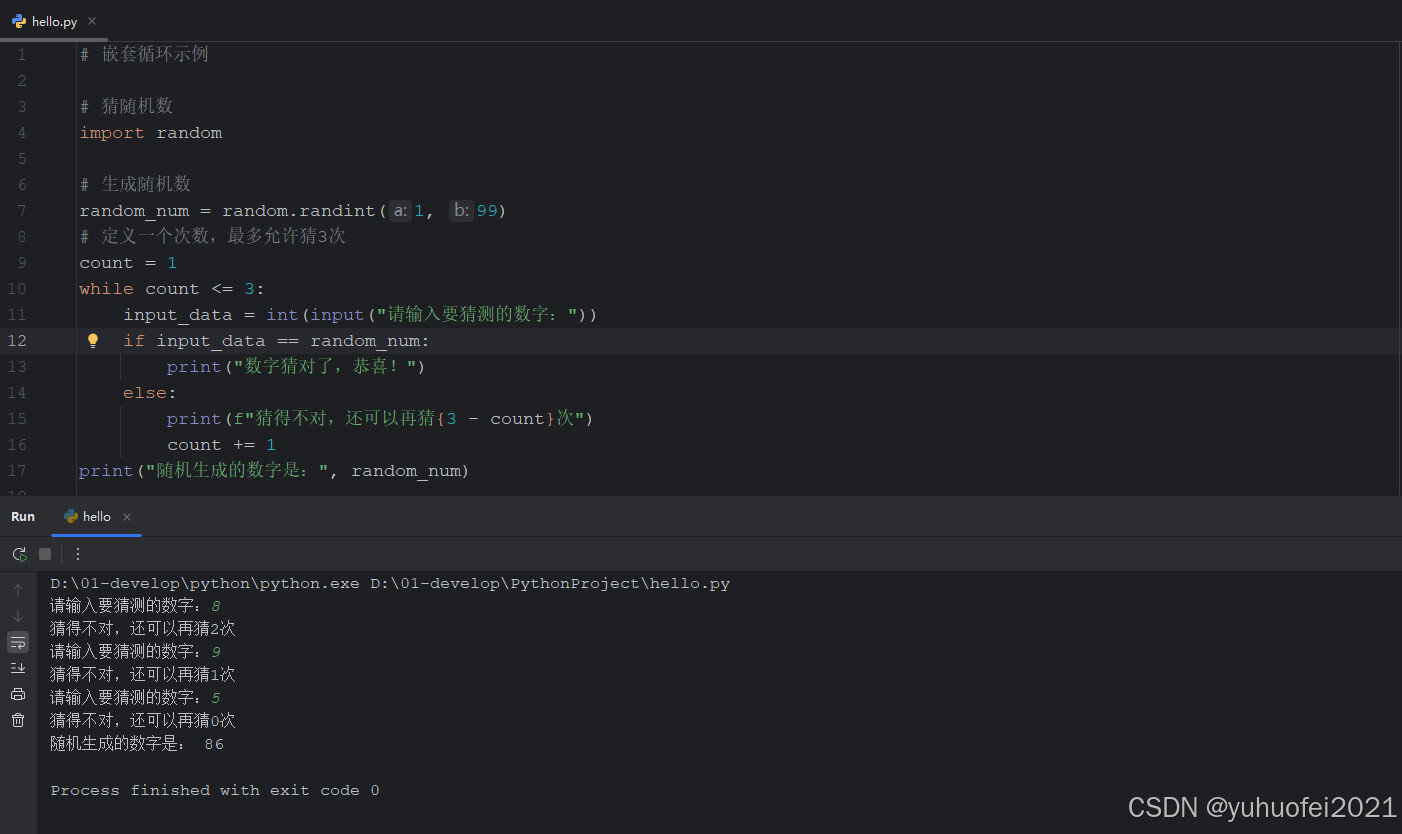Click the '# 定义一个次数' comment on line 8
This screenshot has width=1402, height=834.
coord(213,236)
